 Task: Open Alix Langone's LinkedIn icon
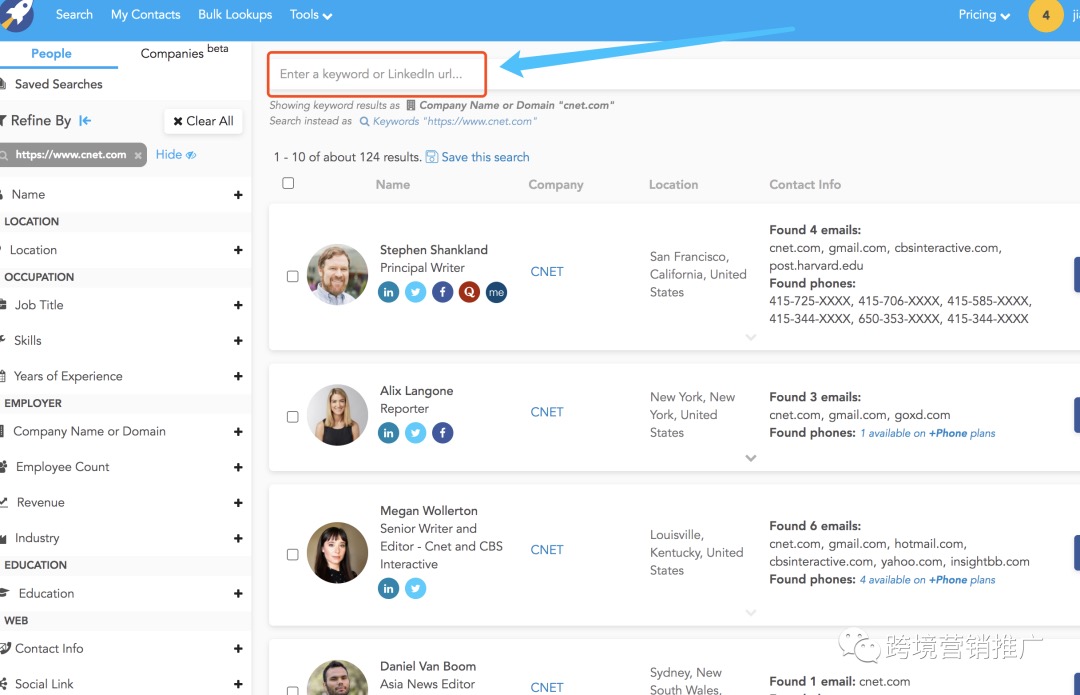(x=388, y=433)
